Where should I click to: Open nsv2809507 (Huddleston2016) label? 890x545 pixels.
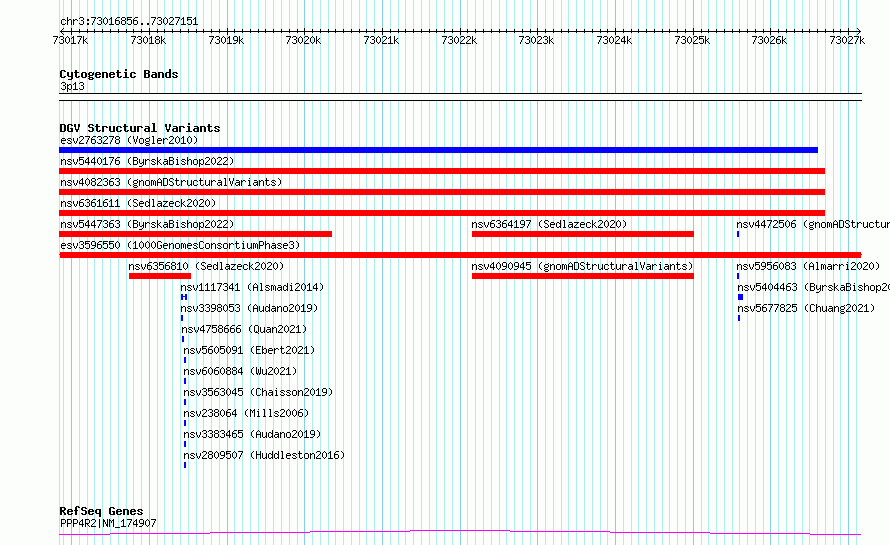(264, 455)
